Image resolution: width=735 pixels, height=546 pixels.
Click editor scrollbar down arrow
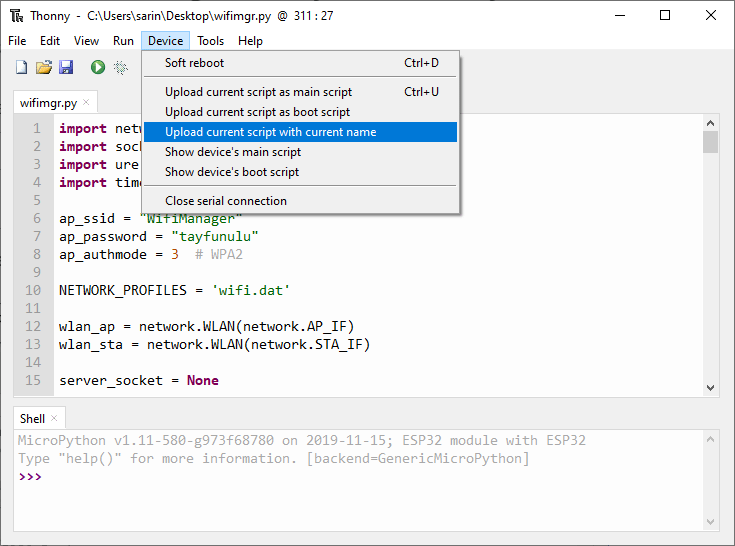pos(711,388)
